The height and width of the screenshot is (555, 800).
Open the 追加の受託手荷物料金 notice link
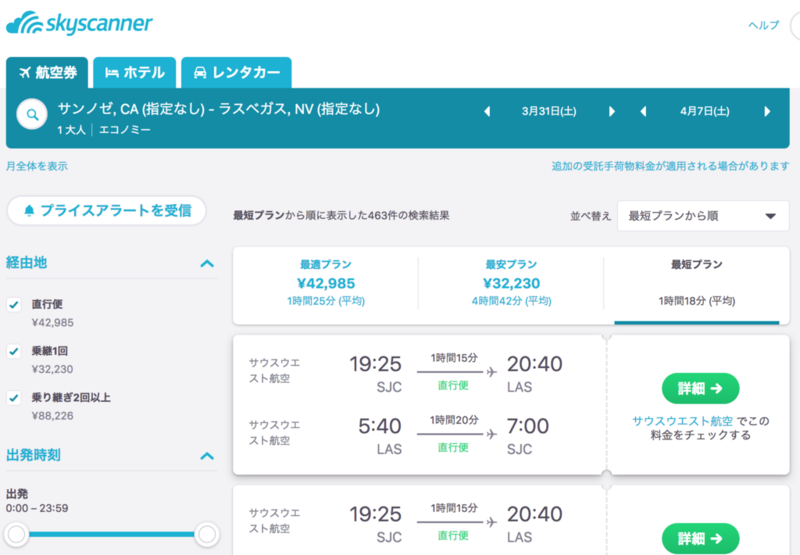pos(670,166)
